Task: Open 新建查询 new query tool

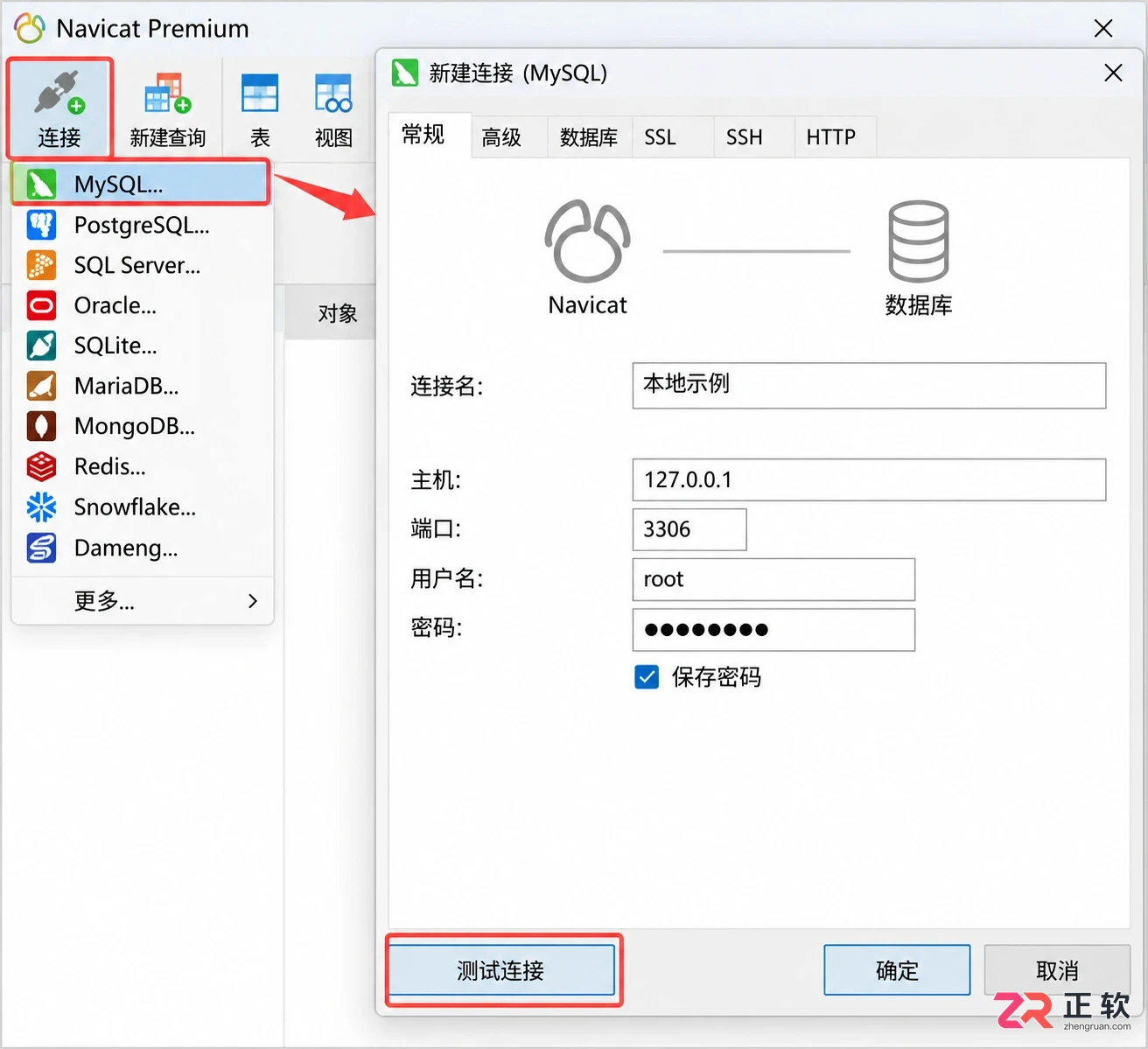Action: [167, 110]
